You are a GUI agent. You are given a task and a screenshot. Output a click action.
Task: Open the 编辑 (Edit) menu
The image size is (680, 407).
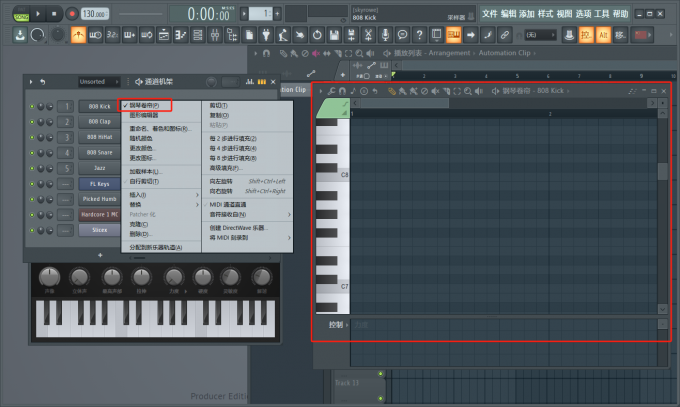[508, 14]
